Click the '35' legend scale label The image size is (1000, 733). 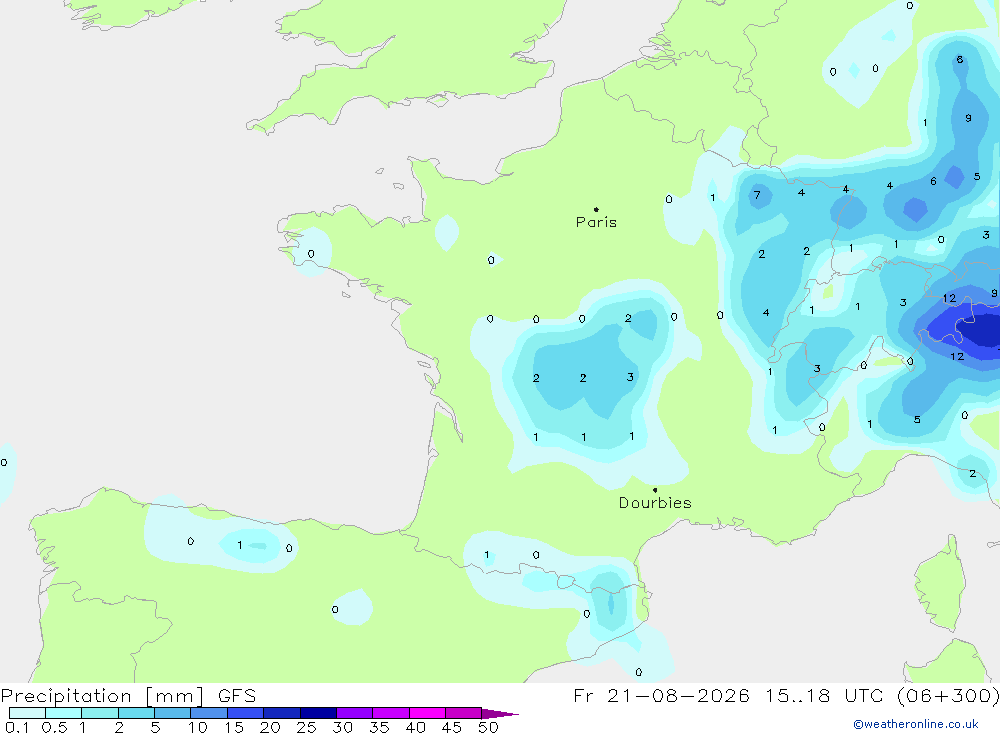click(379, 727)
